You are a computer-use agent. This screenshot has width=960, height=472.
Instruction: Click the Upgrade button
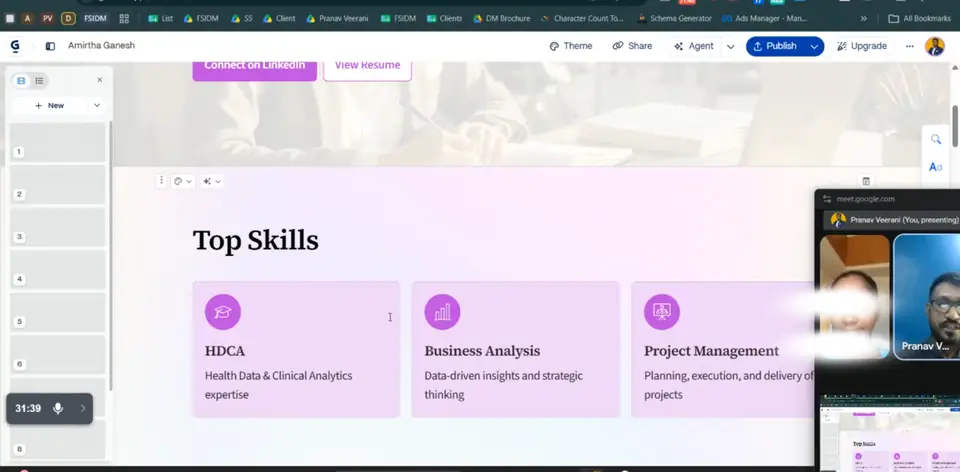(862, 46)
